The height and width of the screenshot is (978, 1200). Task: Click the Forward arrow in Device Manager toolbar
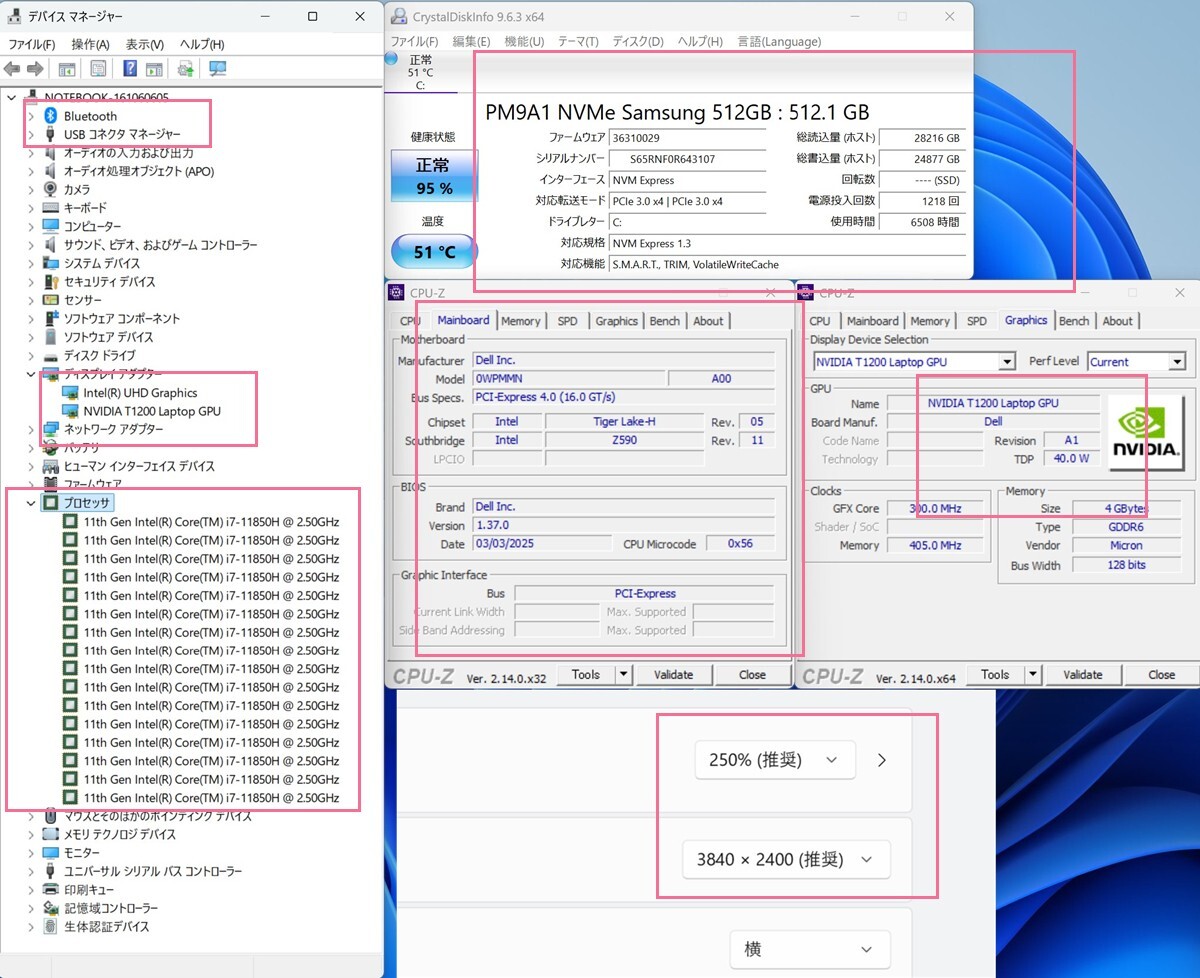tap(35, 69)
